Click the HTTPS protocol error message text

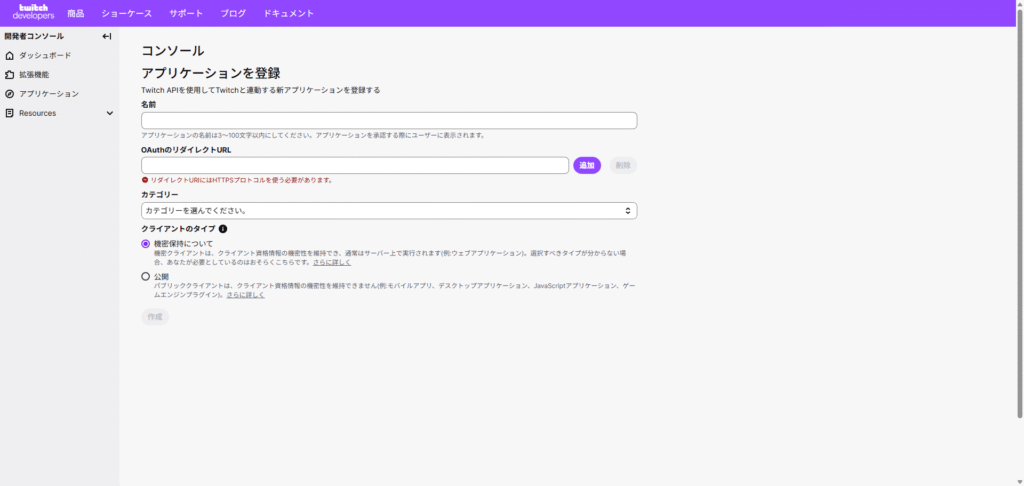(242, 180)
